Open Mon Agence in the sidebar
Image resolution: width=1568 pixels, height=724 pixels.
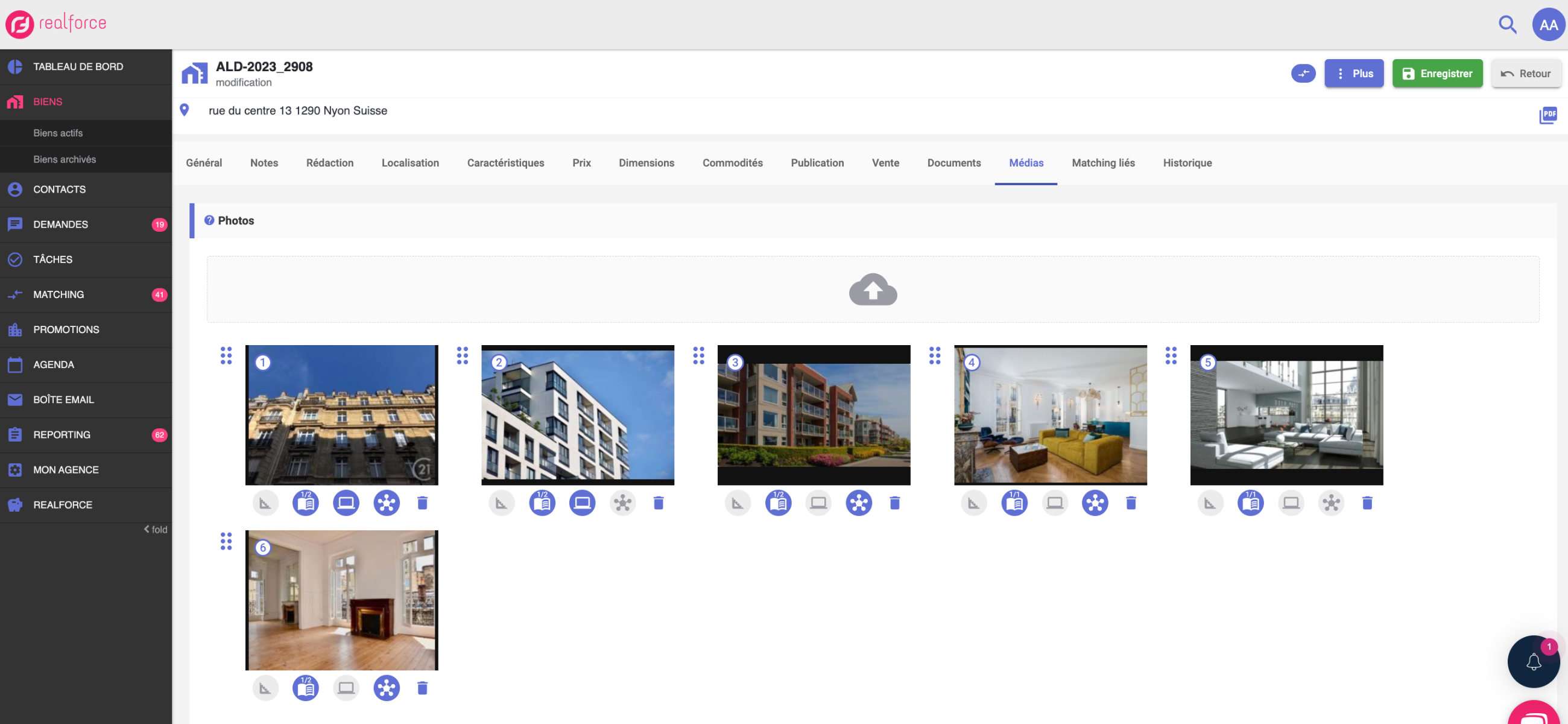pyautogui.click(x=86, y=469)
